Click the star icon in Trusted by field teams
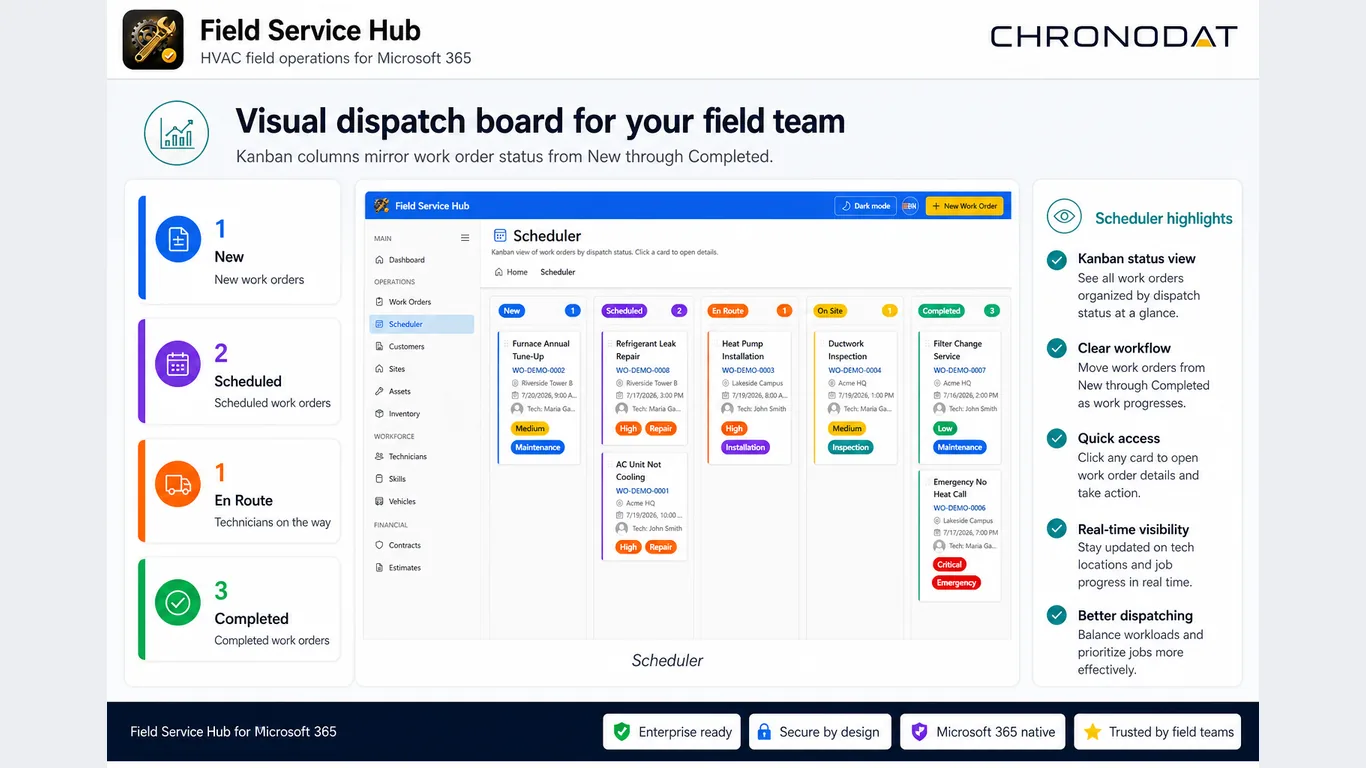This screenshot has width=1366, height=768. pos(1092,732)
